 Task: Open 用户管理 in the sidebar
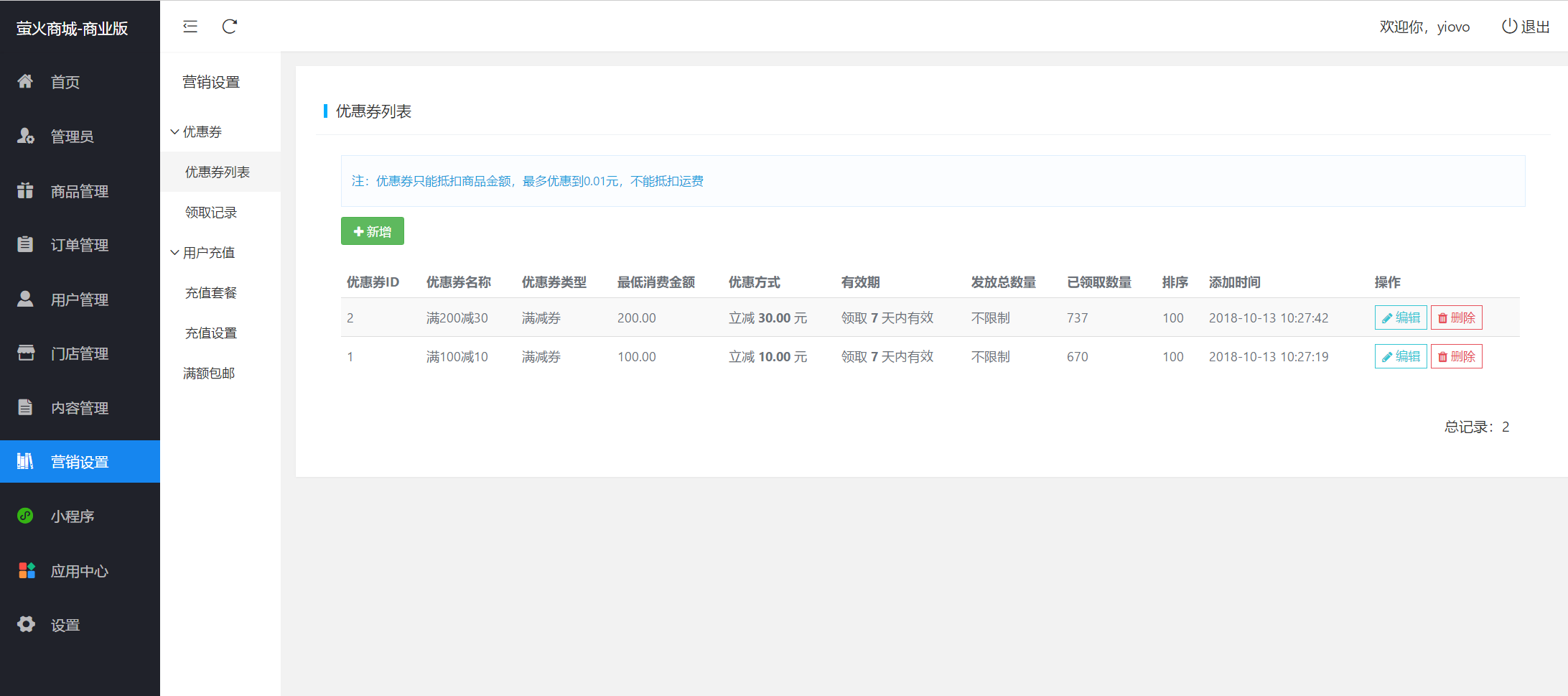click(x=79, y=300)
